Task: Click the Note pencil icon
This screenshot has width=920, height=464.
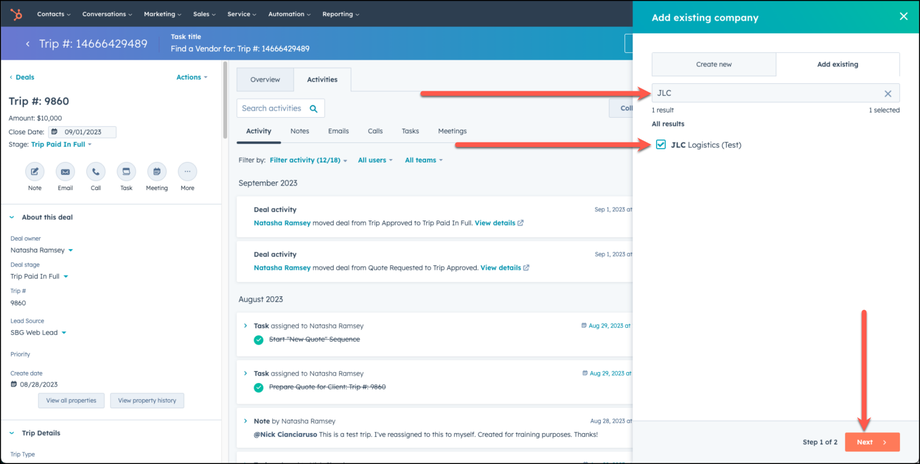Action: coord(35,171)
